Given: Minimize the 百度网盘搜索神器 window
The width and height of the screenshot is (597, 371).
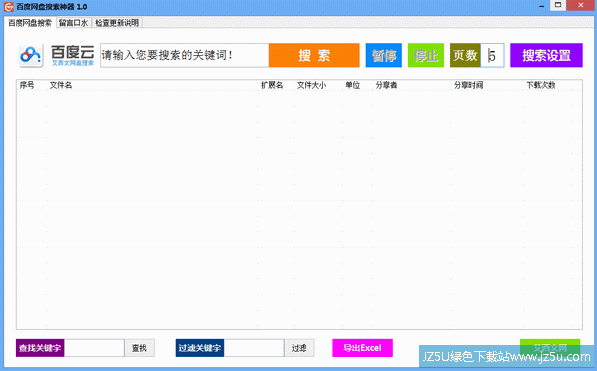Looking at the screenshot, I should tap(542, 6).
